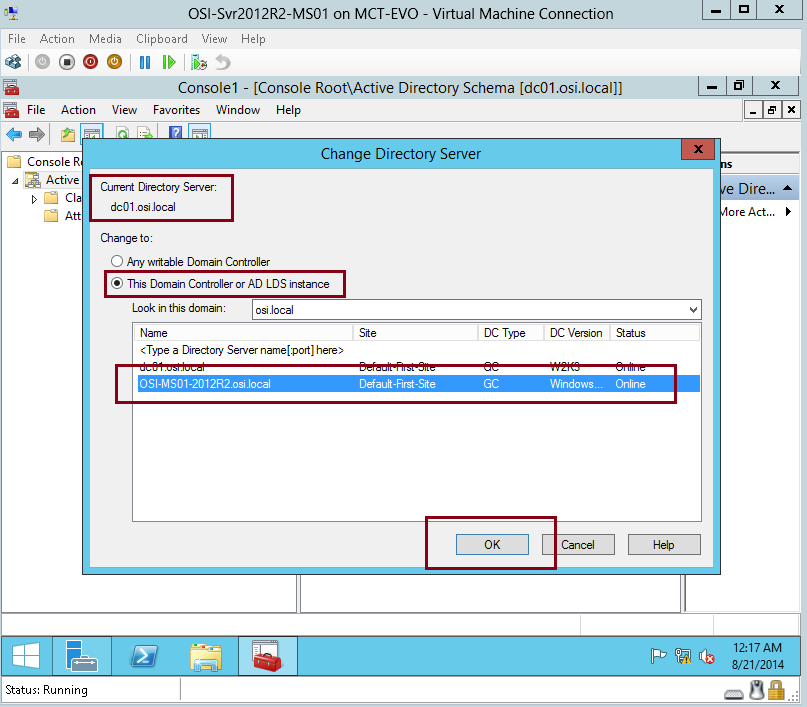
Task: Click the green Reset/Start play icon
Action: pos(168,62)
